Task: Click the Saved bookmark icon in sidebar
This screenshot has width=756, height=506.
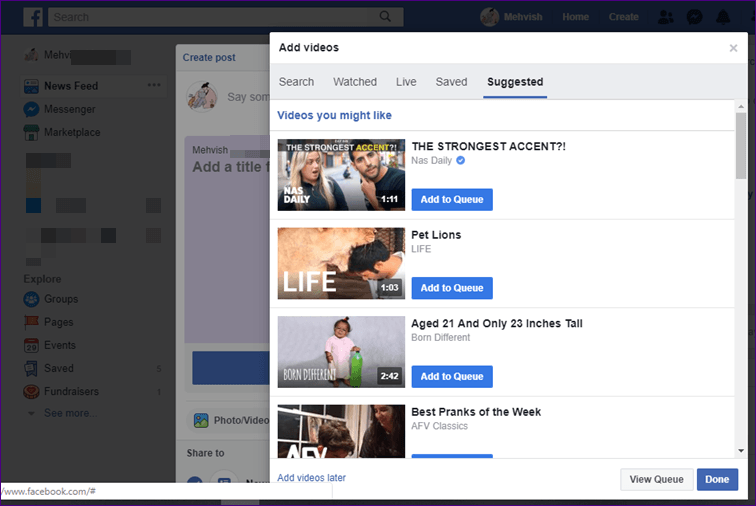Action: [x=31, y=369]
